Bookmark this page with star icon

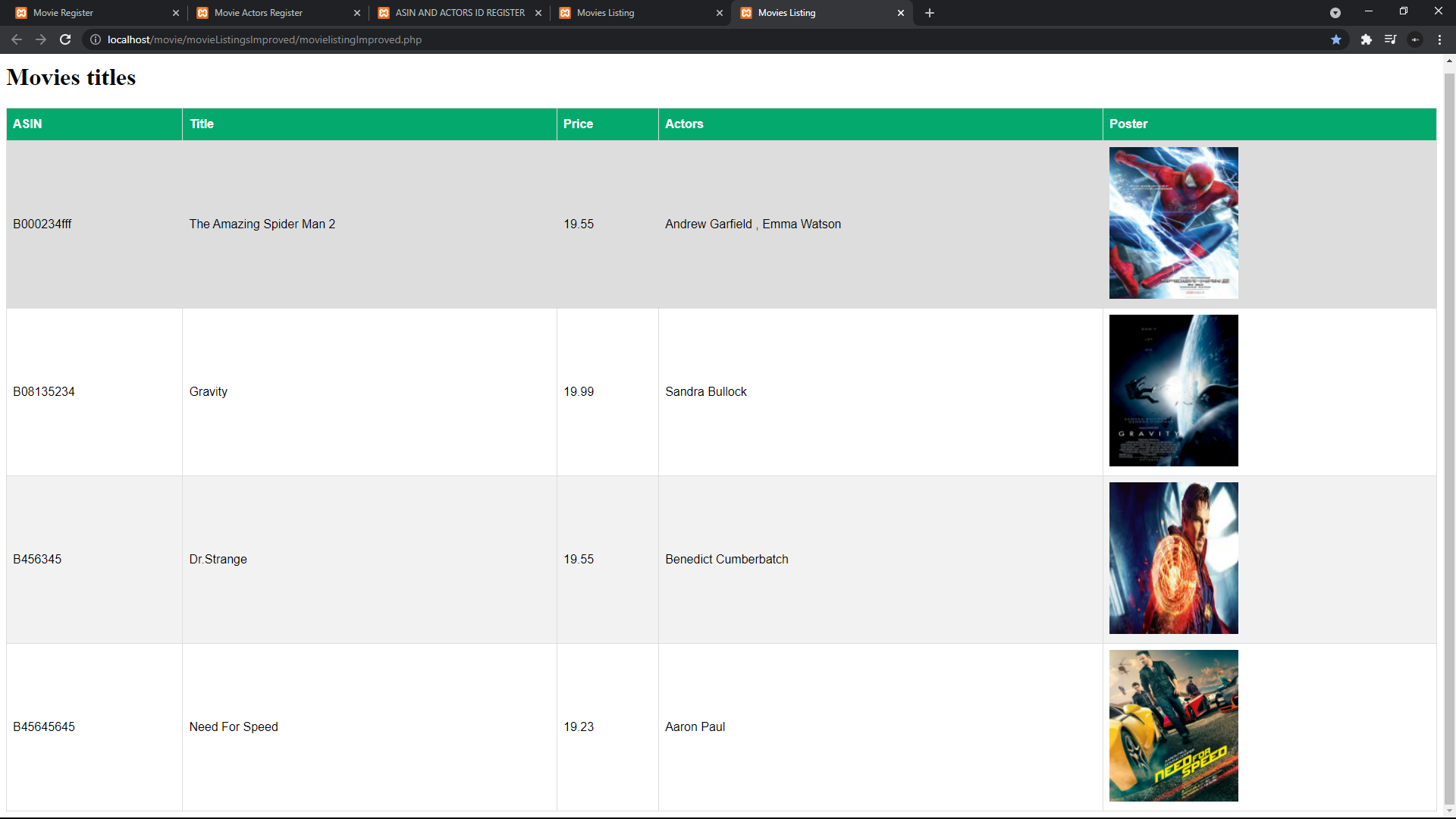click(1336, 39)
